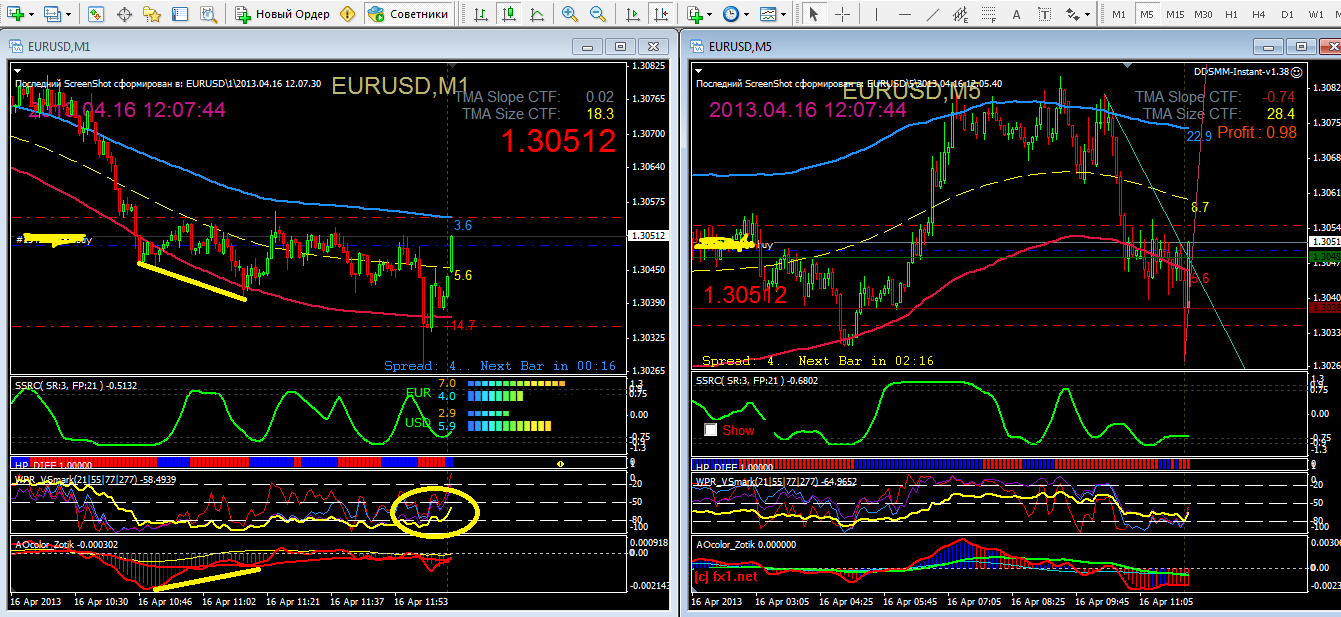The height and width of the screenshot is (617, 1341).
Task: Click Profit : 0.98 label in M5 chart
Action: tap(1257, 132)
